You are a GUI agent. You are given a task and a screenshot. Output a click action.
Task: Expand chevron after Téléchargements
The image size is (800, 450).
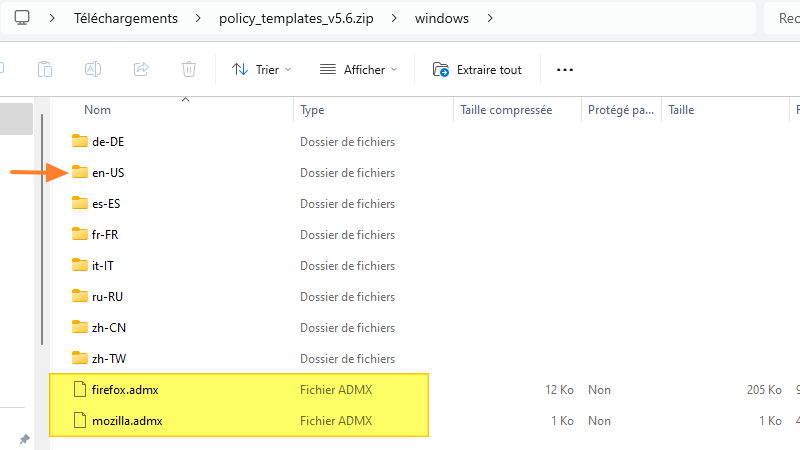point(198,18)
